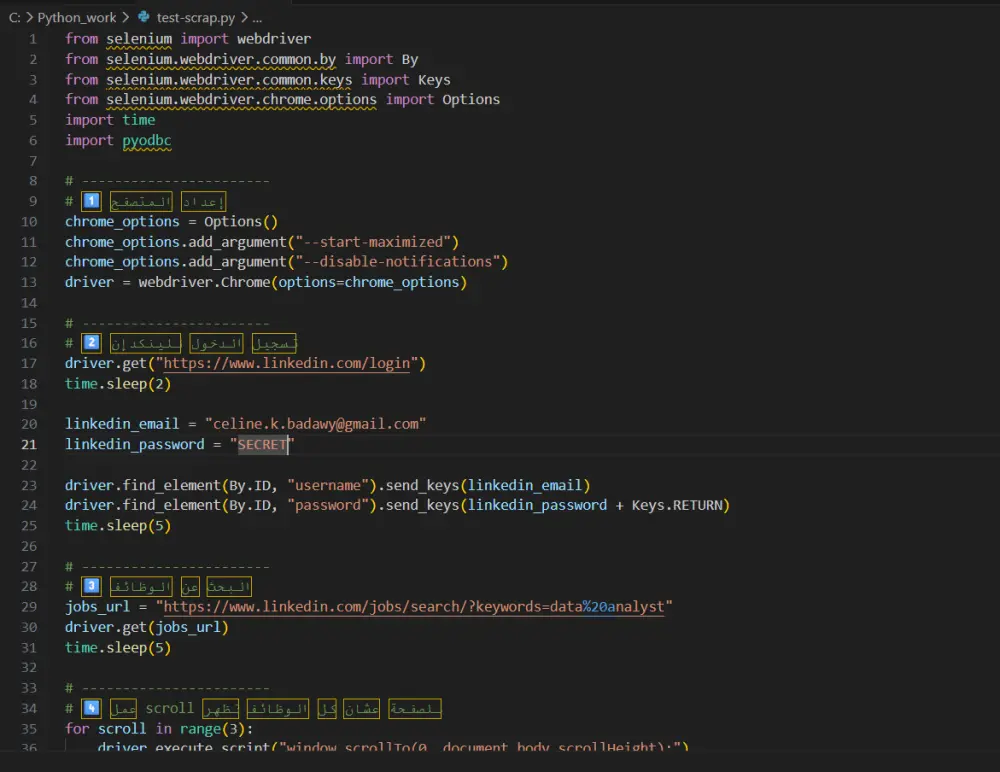Expand the '...' breadcrumb symbol list
1000x772 pixels.
(x=257, y=18)
